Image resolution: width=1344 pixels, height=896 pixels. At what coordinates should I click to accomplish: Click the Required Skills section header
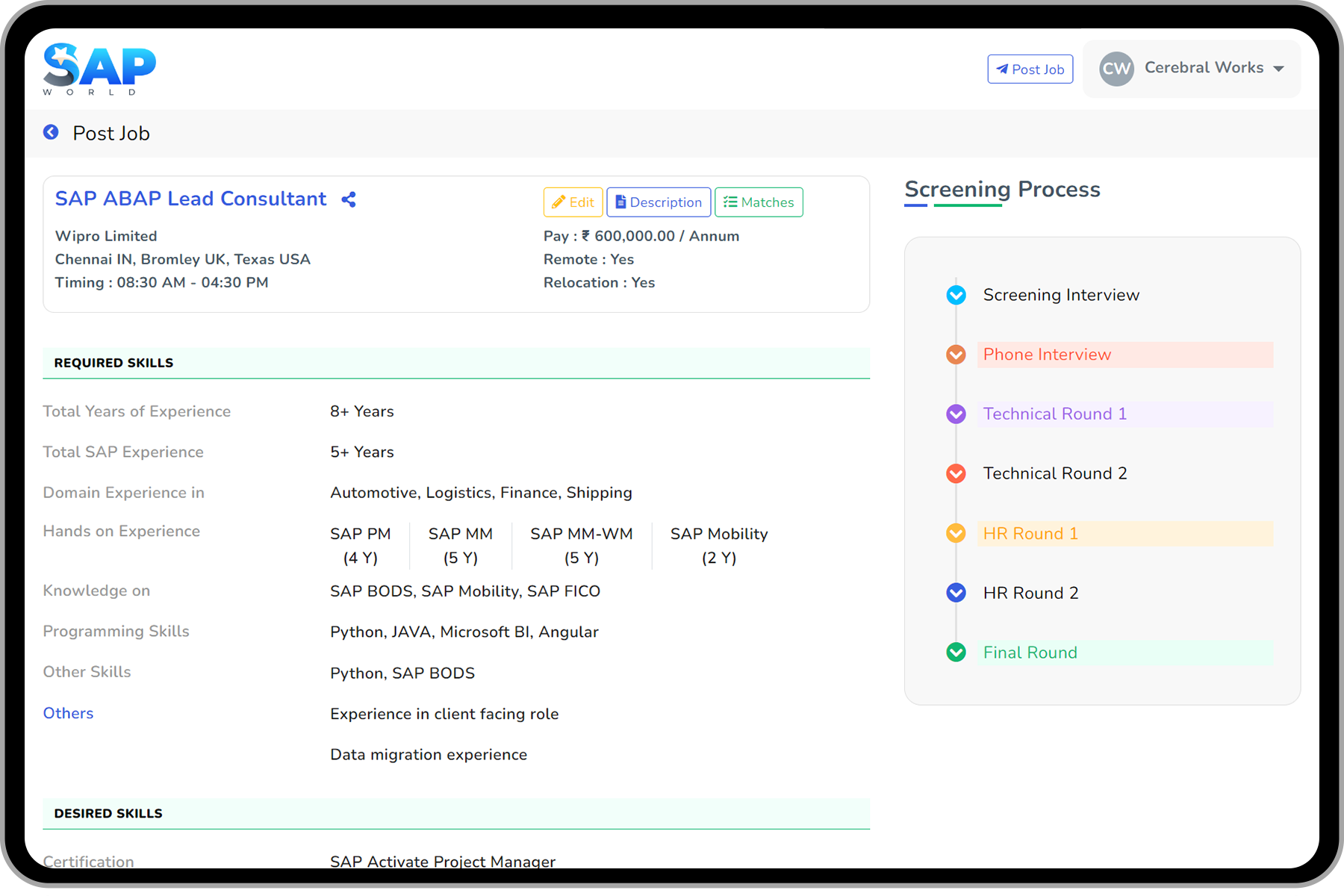[456, 363]
